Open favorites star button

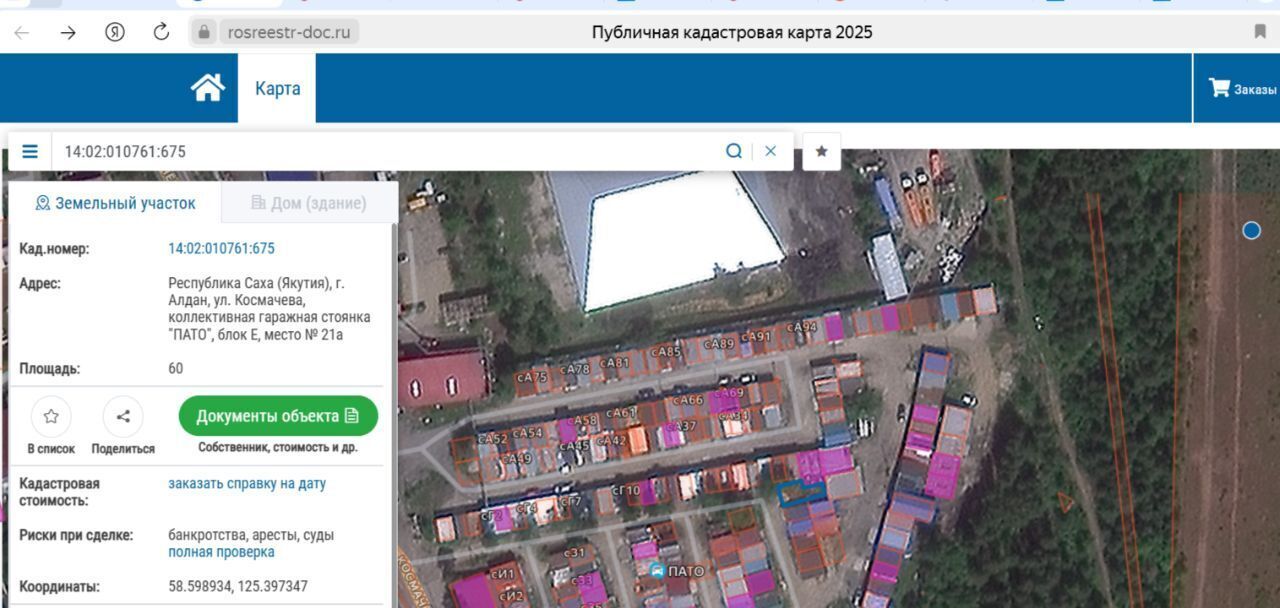(x=822, y=151)
